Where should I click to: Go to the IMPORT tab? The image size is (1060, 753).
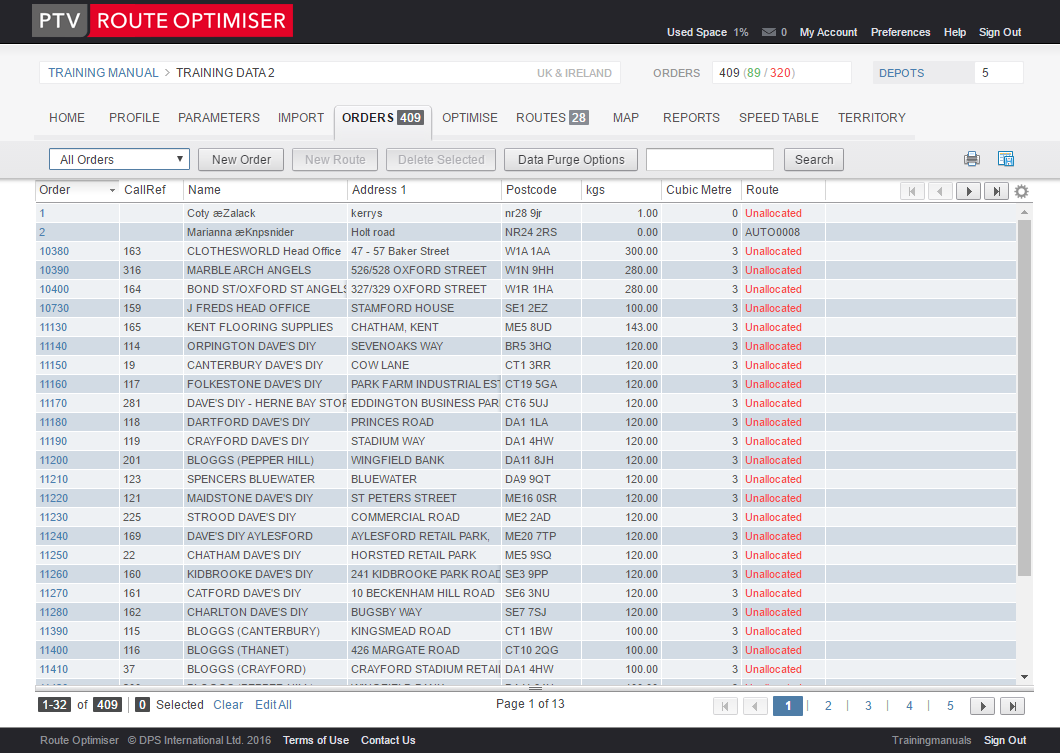[301, 118]
